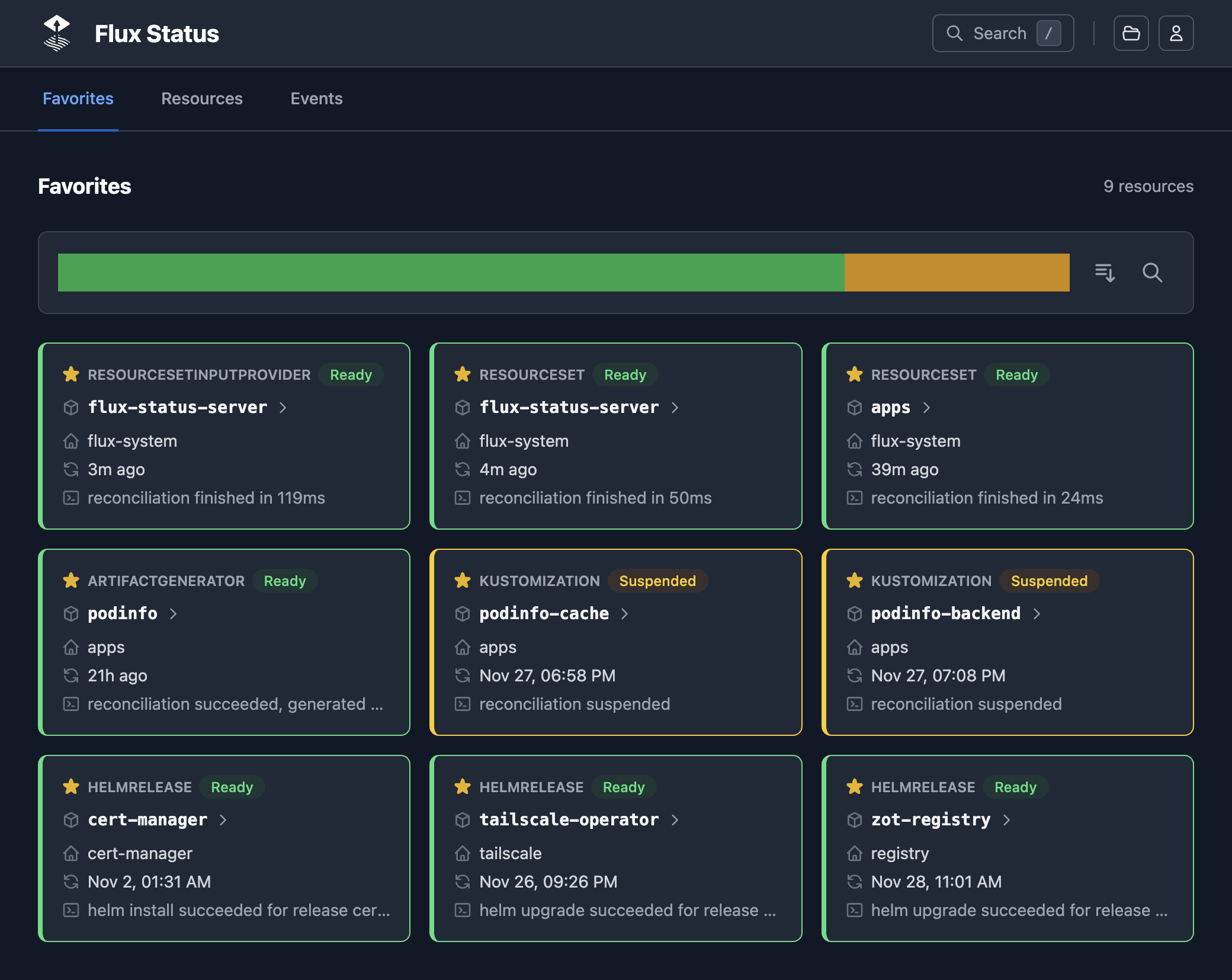Click the namespace home icon on the zot-registry card
Viewport: 1232px width, 980px height.
854,853
